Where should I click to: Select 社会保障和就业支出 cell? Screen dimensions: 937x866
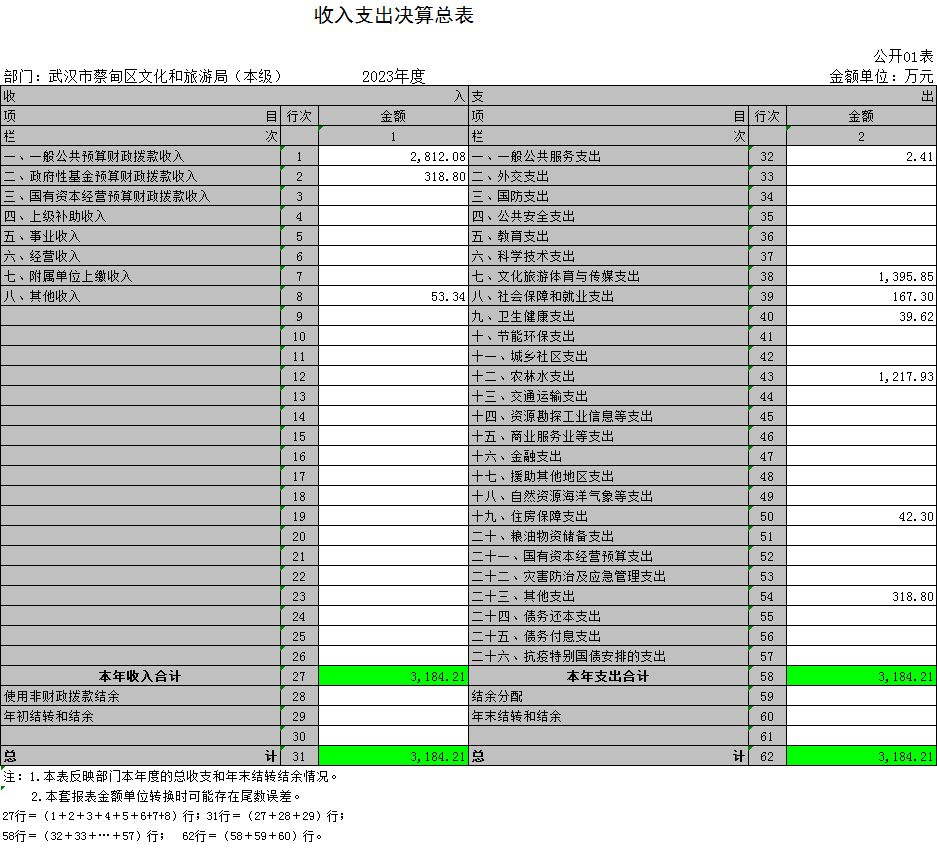tap(609, 296)
